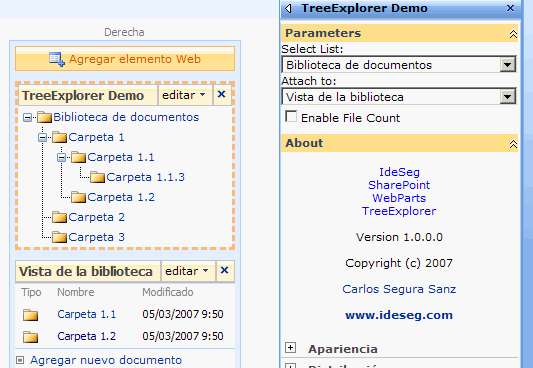
Task: Open the Select List dropdown
Action: click(508, 65)
